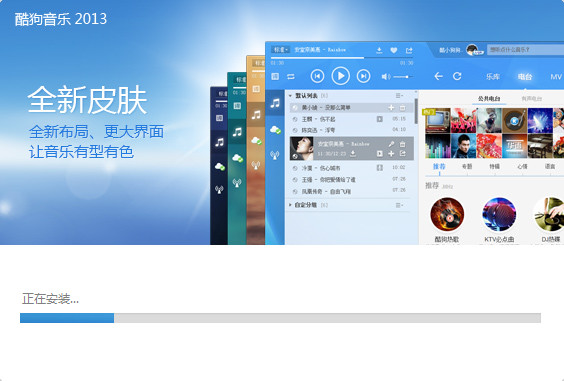
Task: Click the MV icon on the 冷漠 song row
Action: (x=379, y=168)
